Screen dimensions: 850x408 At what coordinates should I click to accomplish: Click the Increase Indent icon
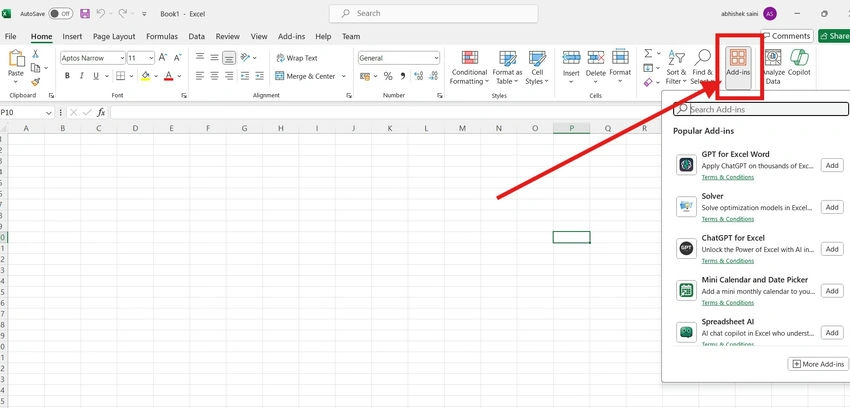260,76
